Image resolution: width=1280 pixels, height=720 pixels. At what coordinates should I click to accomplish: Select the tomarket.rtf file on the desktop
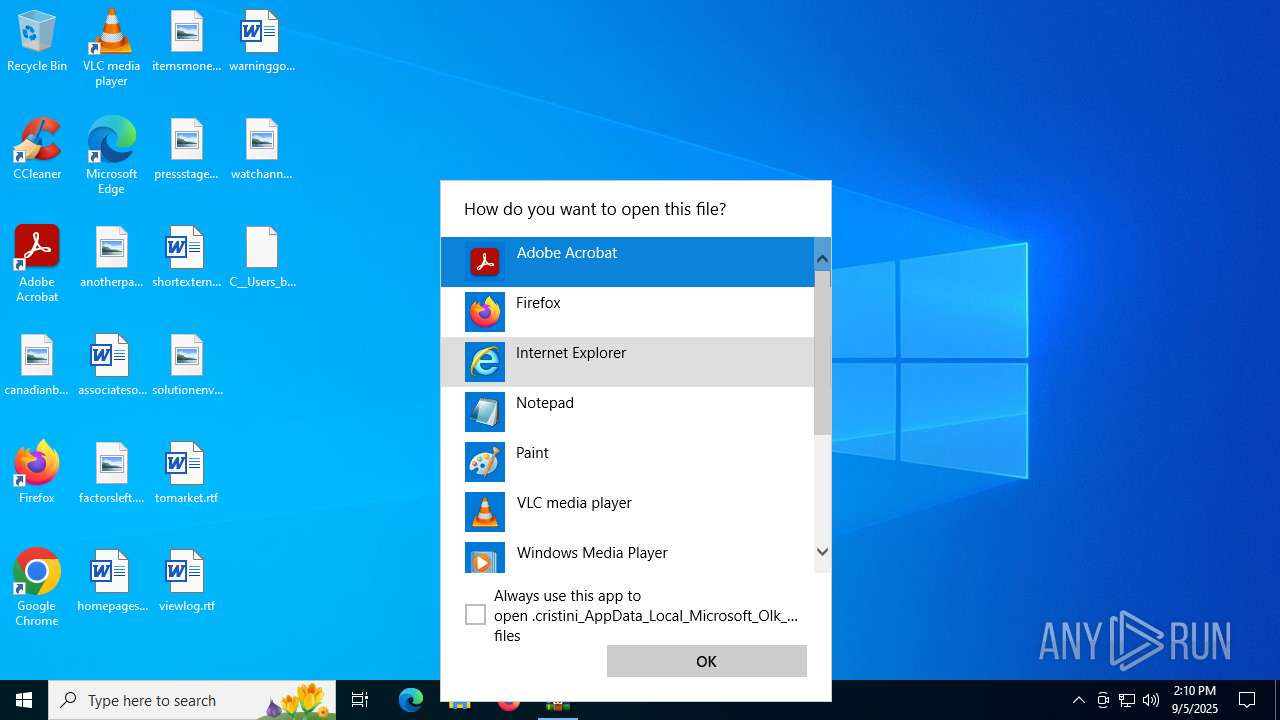tap(186, 473)
